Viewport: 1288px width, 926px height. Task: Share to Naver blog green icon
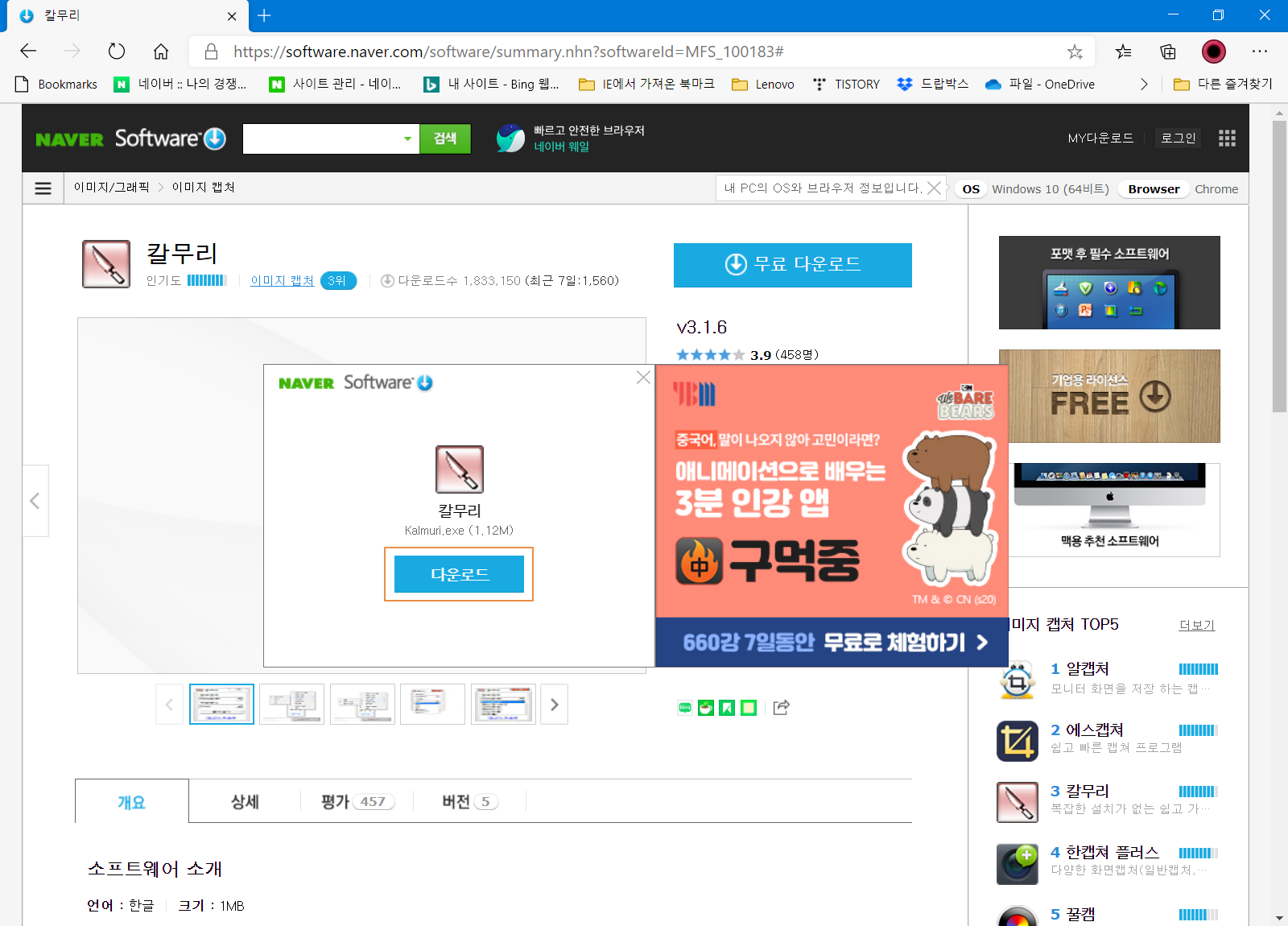click(685, 708)
